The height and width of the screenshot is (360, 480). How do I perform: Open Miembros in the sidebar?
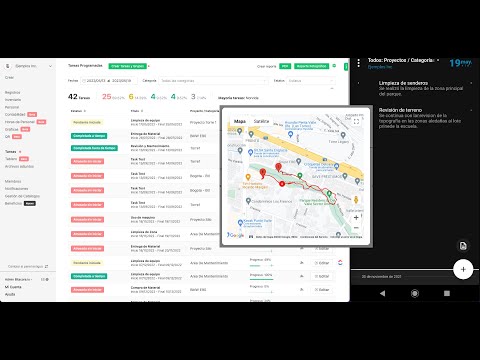13,181
